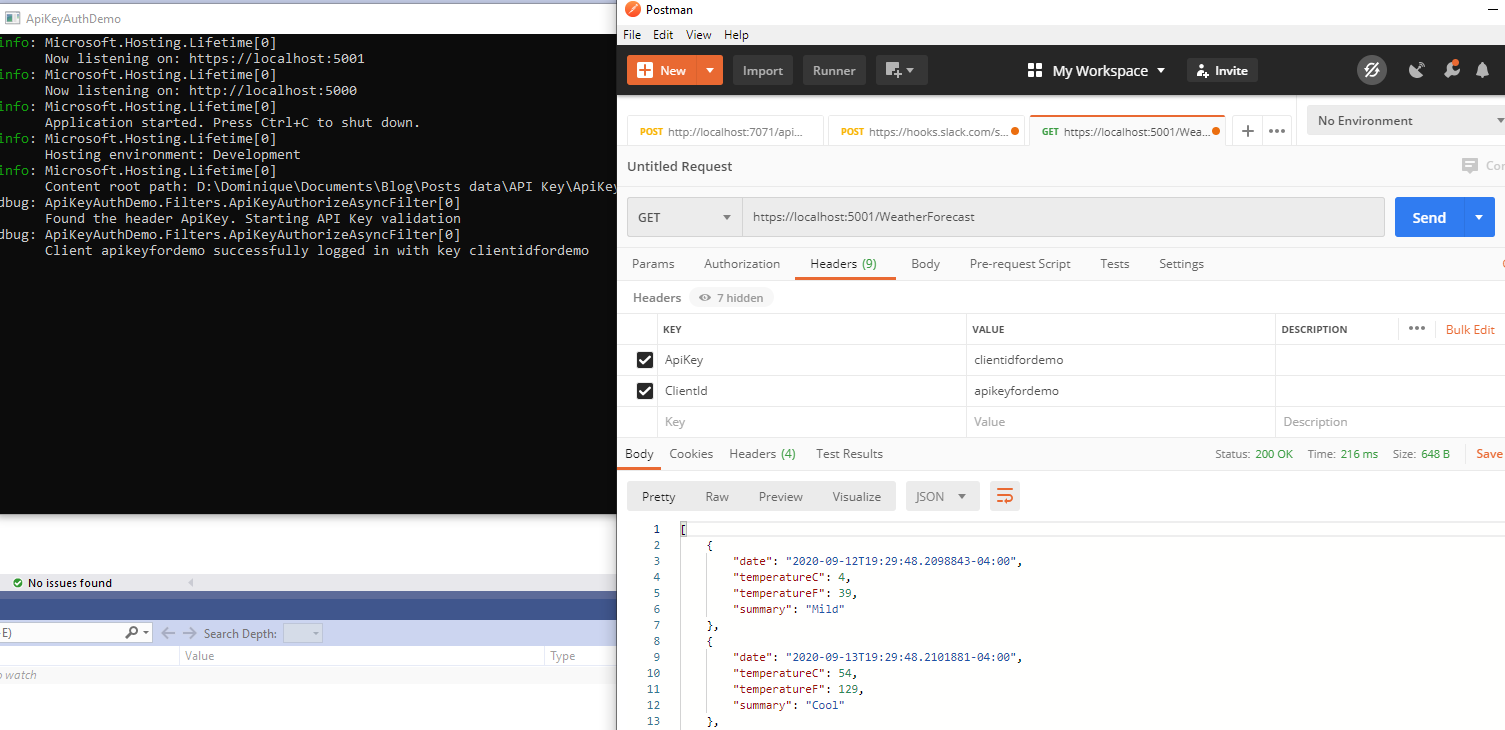Add a new request tab with plus icon
1505x730 pixels.
pos(1247,131)
